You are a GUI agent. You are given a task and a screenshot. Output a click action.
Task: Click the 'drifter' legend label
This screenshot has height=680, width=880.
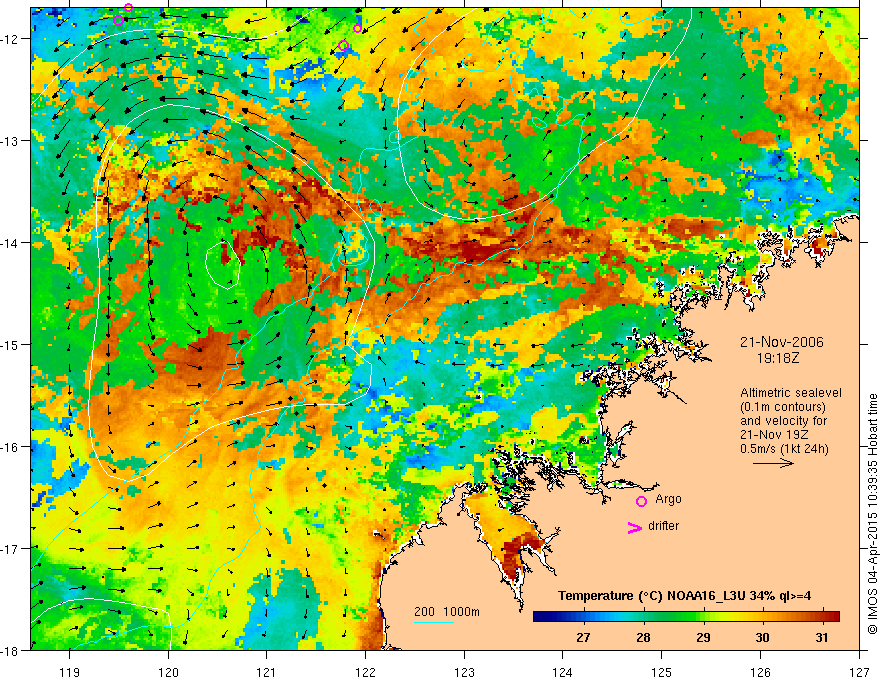point(663,526)
